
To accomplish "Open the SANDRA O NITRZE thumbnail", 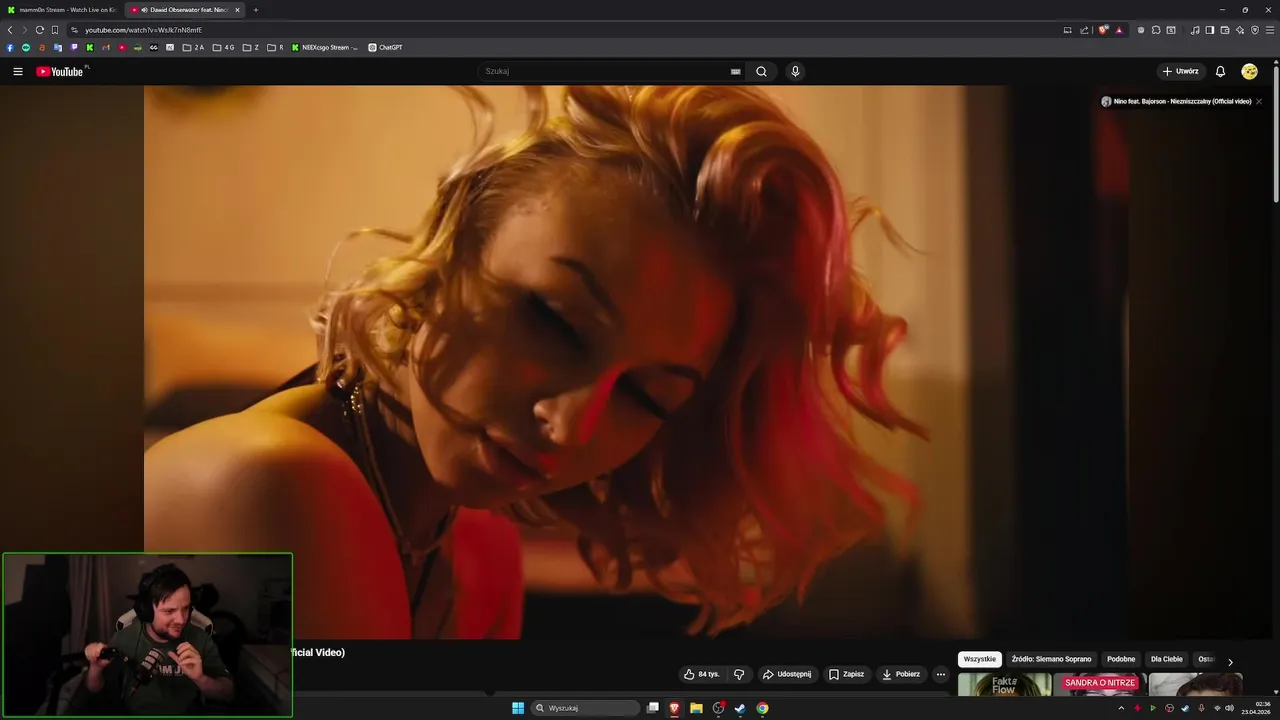I will tap(1100, 685).
